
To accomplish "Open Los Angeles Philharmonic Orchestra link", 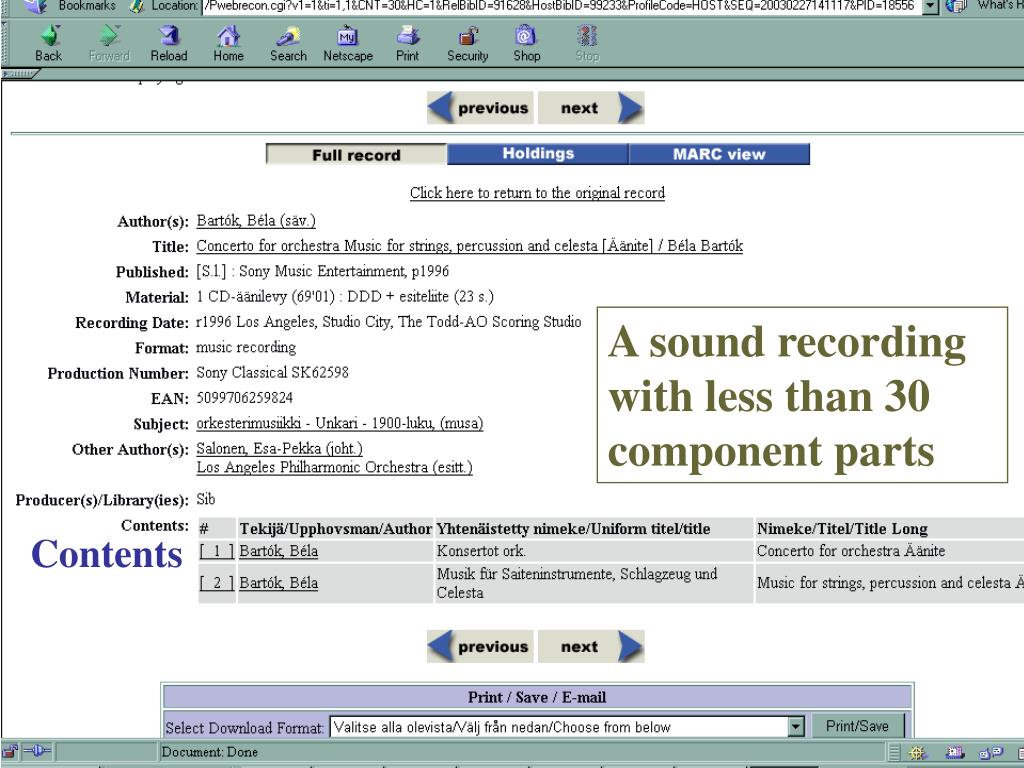I will tap(334, 468).
